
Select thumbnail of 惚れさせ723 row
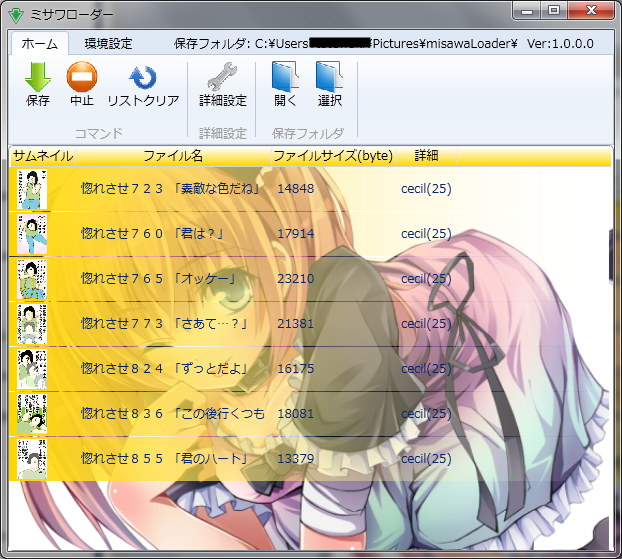tap(32, 189)
